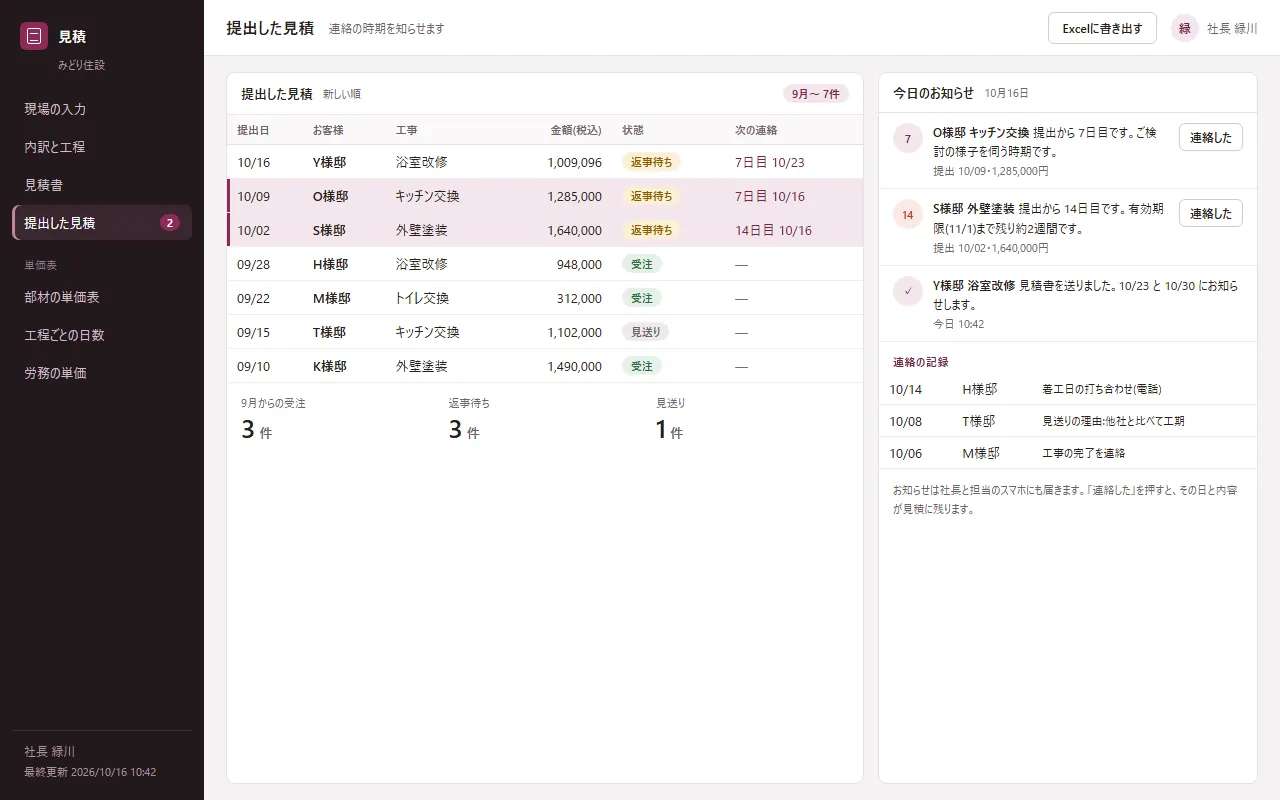
Task: Select the S様邸 外壁塗装 table row
Action: (545, 230)
